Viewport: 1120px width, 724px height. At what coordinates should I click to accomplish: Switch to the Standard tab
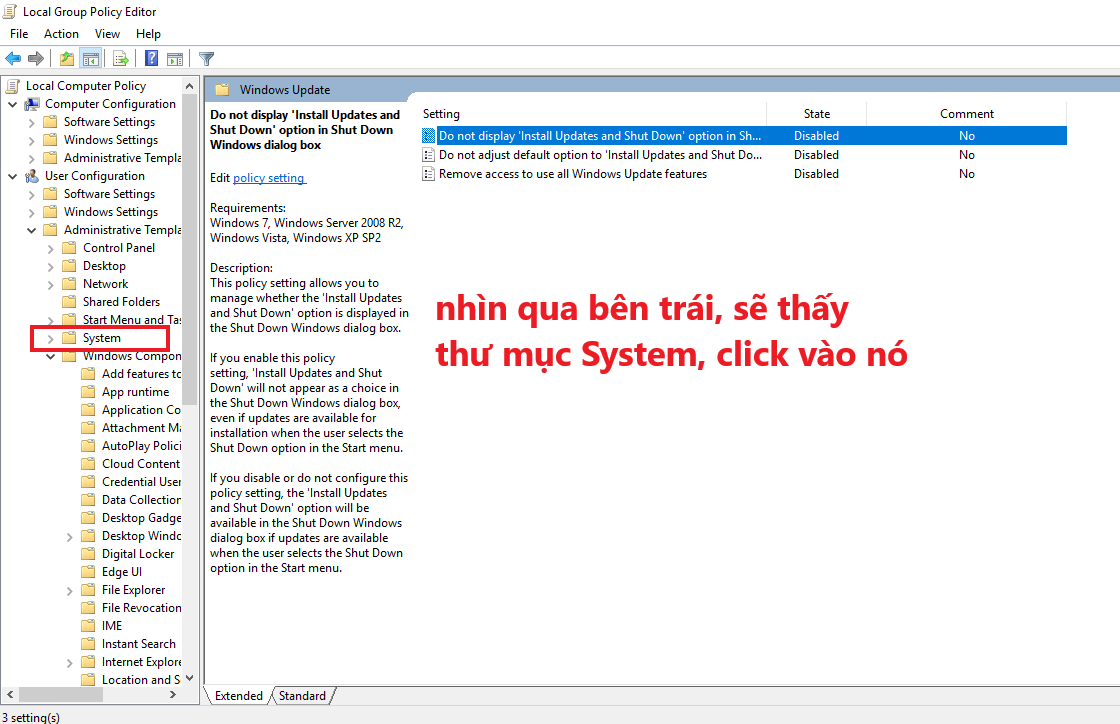302,695
